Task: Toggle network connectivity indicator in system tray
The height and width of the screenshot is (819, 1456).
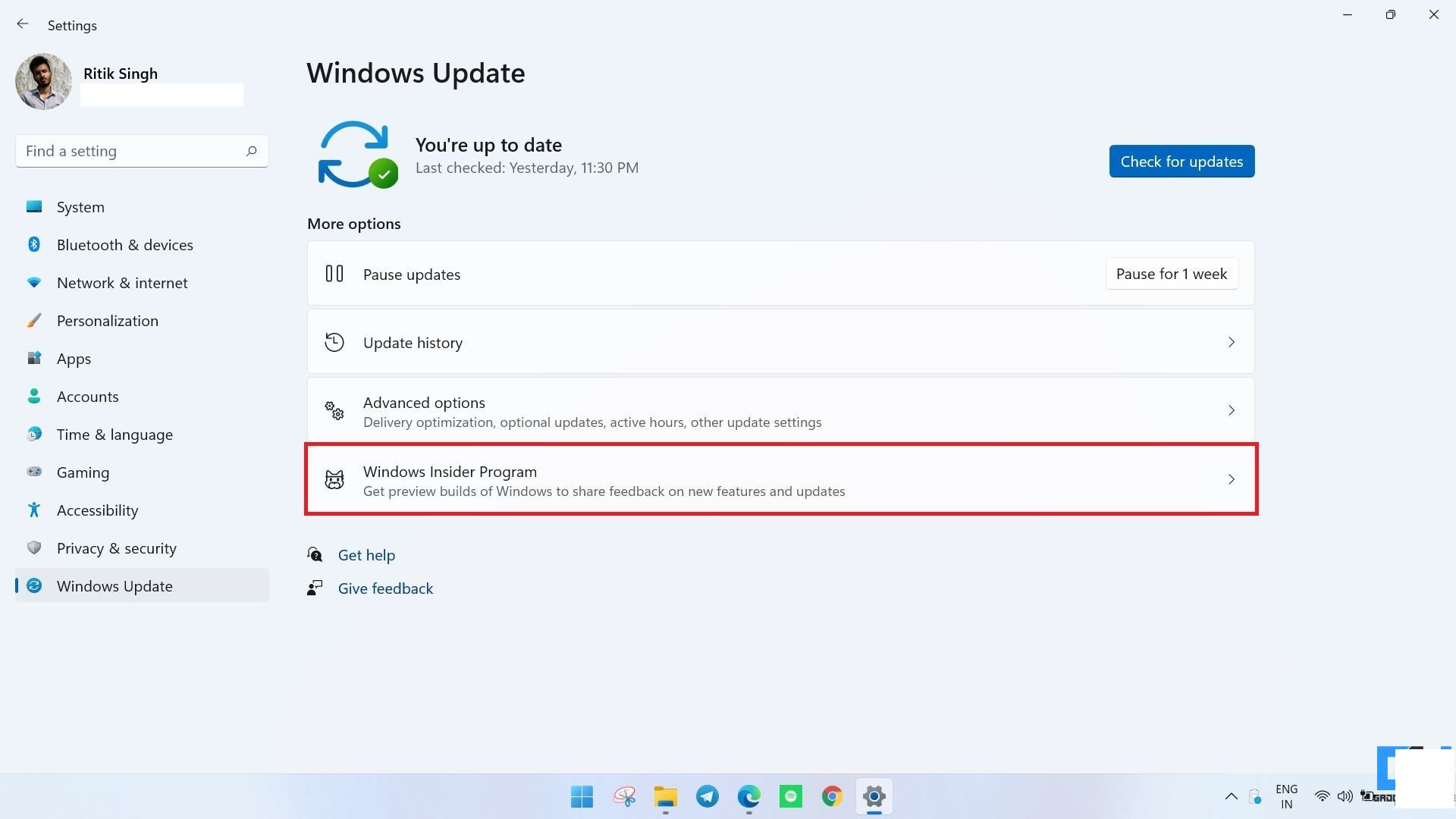Action: point(1320,795)
